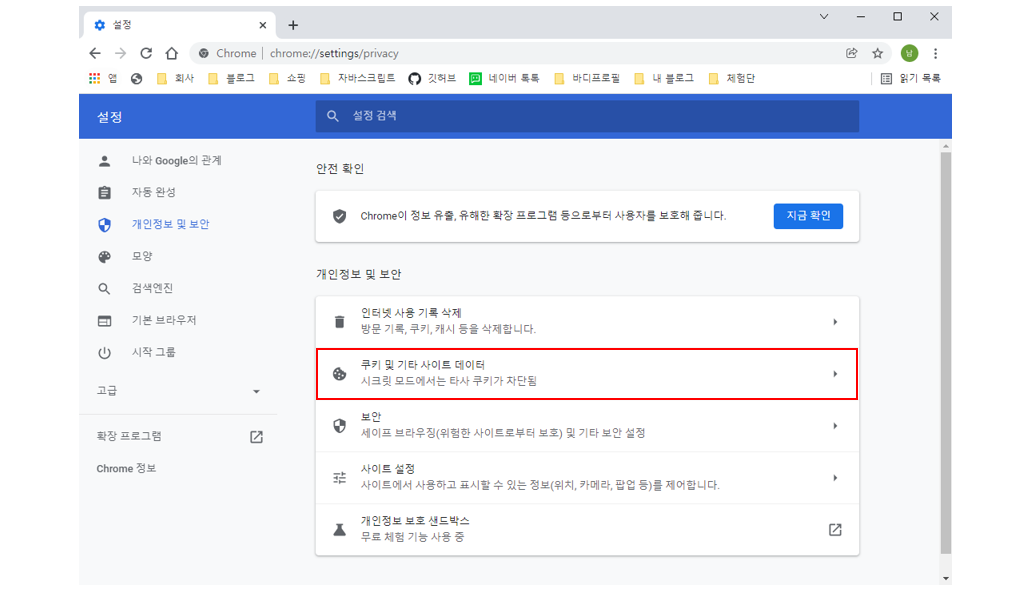Screen dimensions: 1033x596
Task: Open the new tab plus button
Action: [x=293, y=25]
